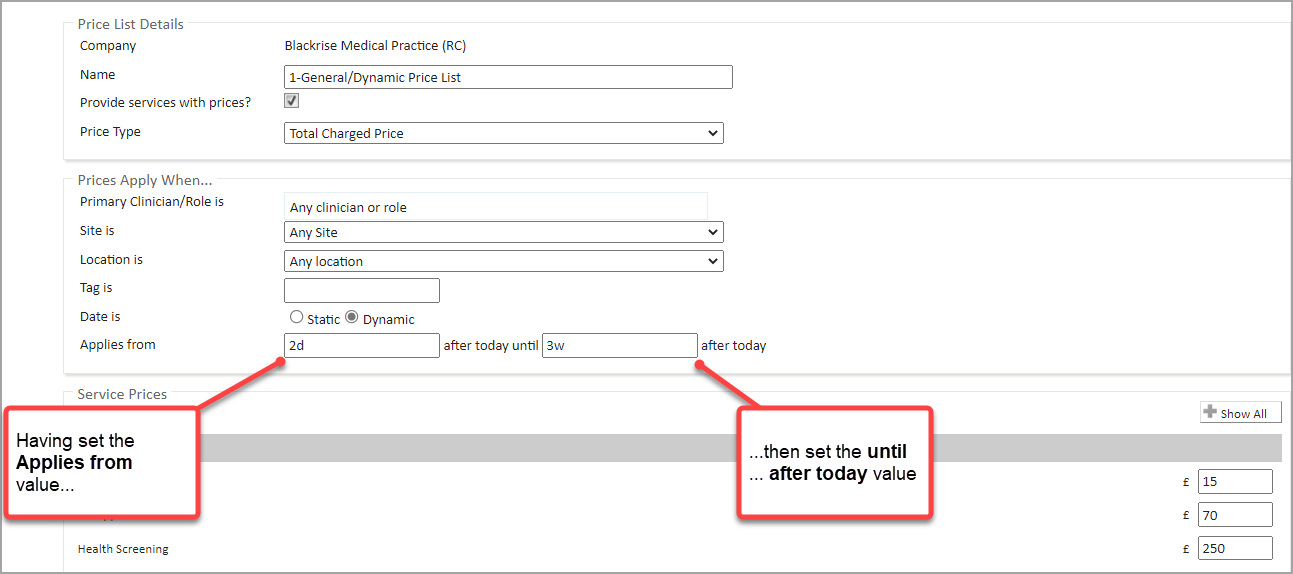Select the Static date radio button

coord(296,317)
